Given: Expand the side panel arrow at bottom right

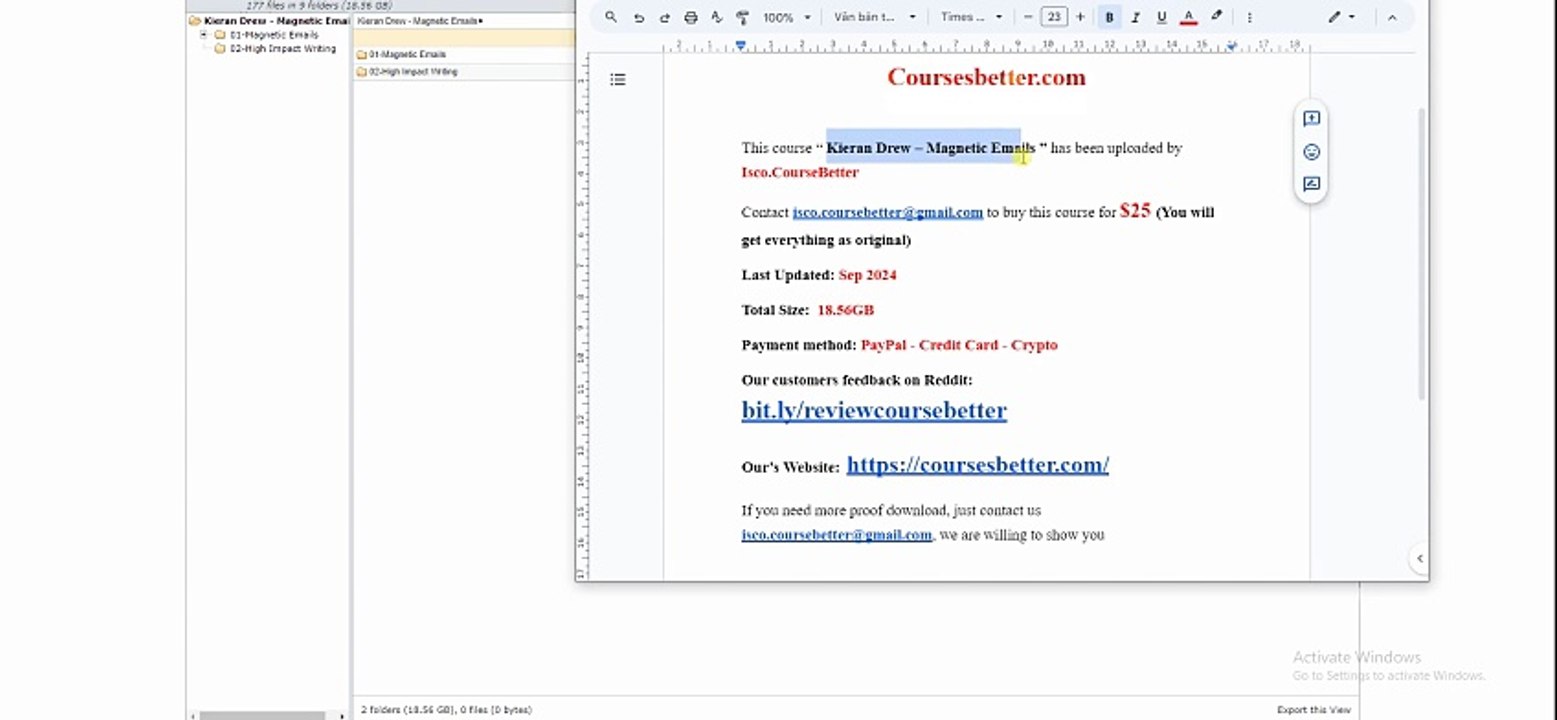Looking at the screenshot, I should tap(1419, 559).
